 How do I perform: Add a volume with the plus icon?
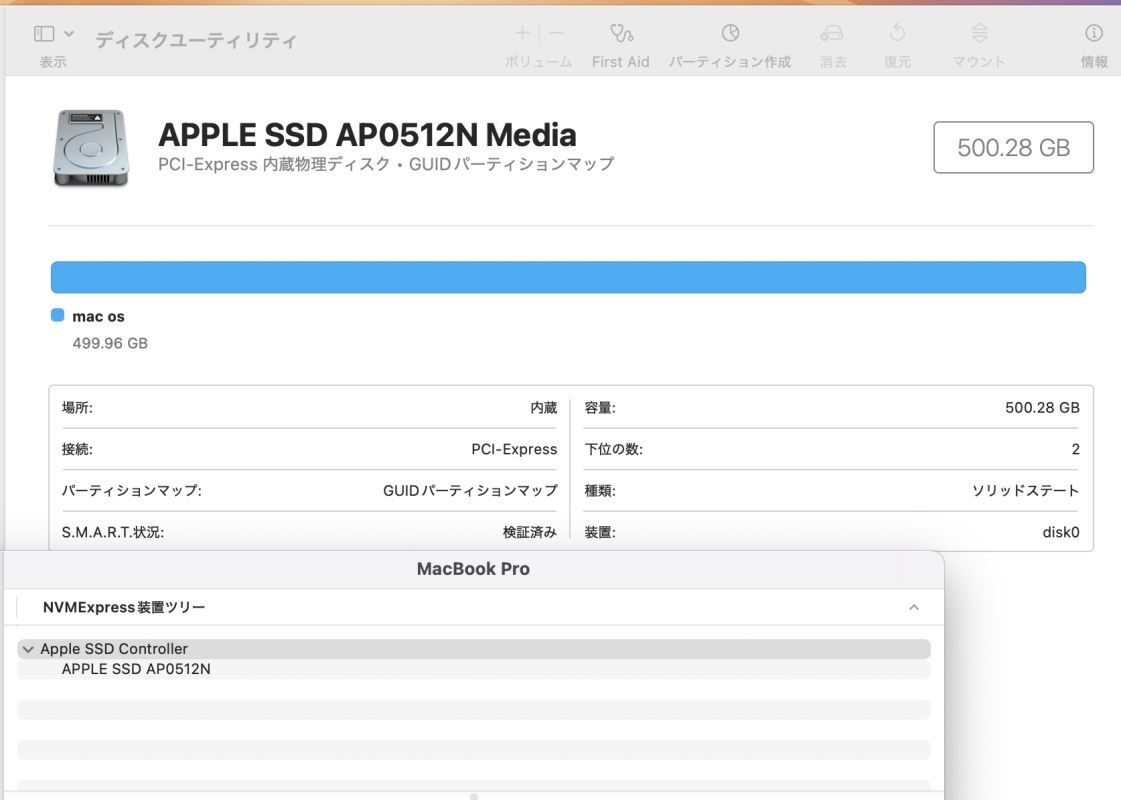[x=523, y=33]
